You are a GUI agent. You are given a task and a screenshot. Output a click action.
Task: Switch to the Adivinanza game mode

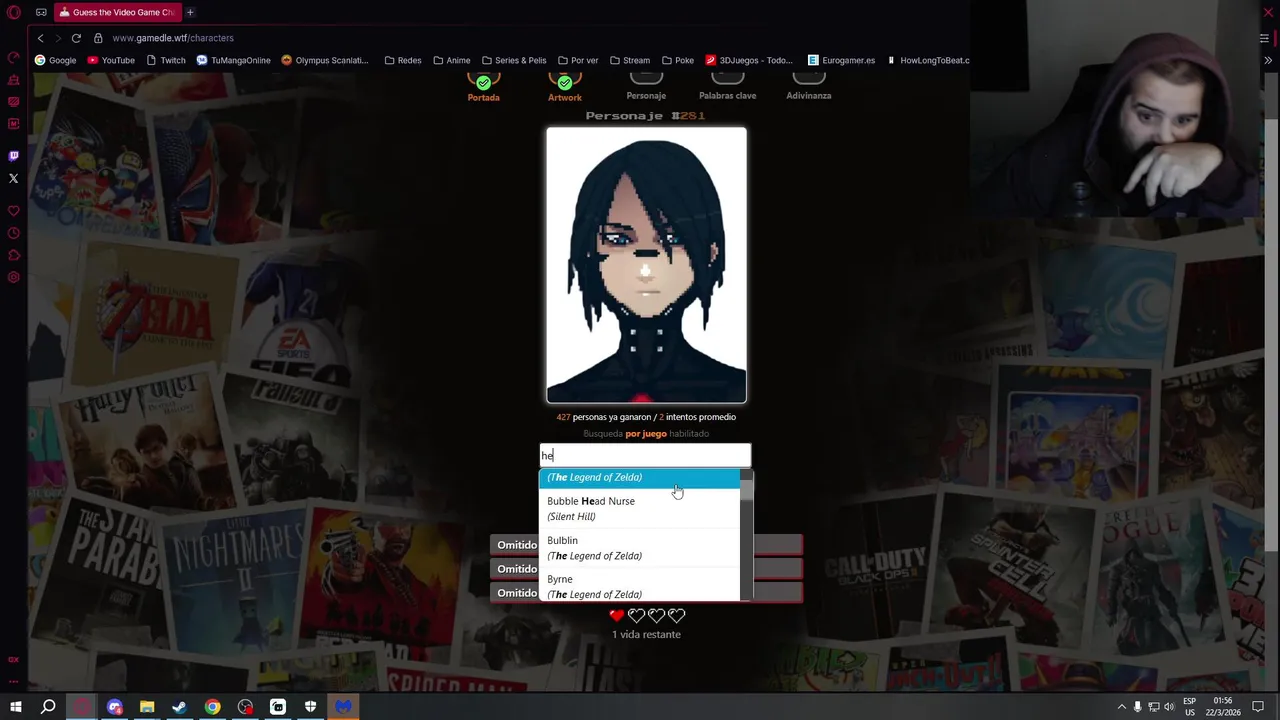pos(808,88)
